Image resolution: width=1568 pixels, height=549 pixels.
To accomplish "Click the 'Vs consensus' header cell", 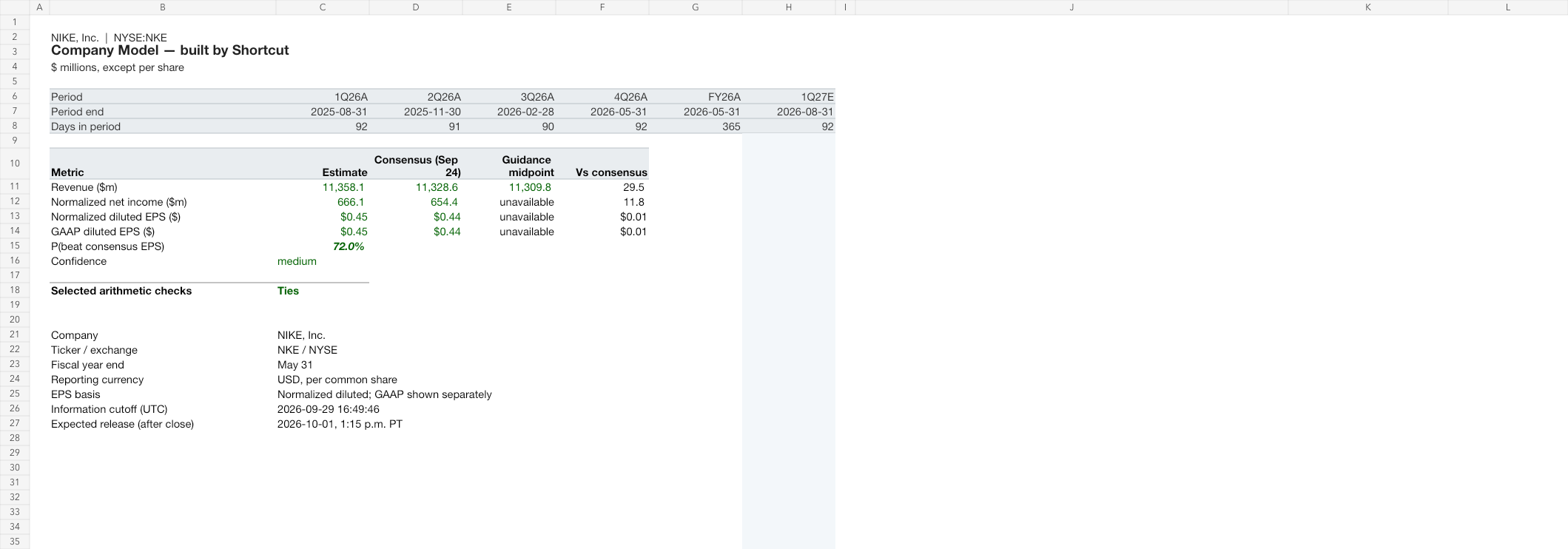I will click(602, 164).
